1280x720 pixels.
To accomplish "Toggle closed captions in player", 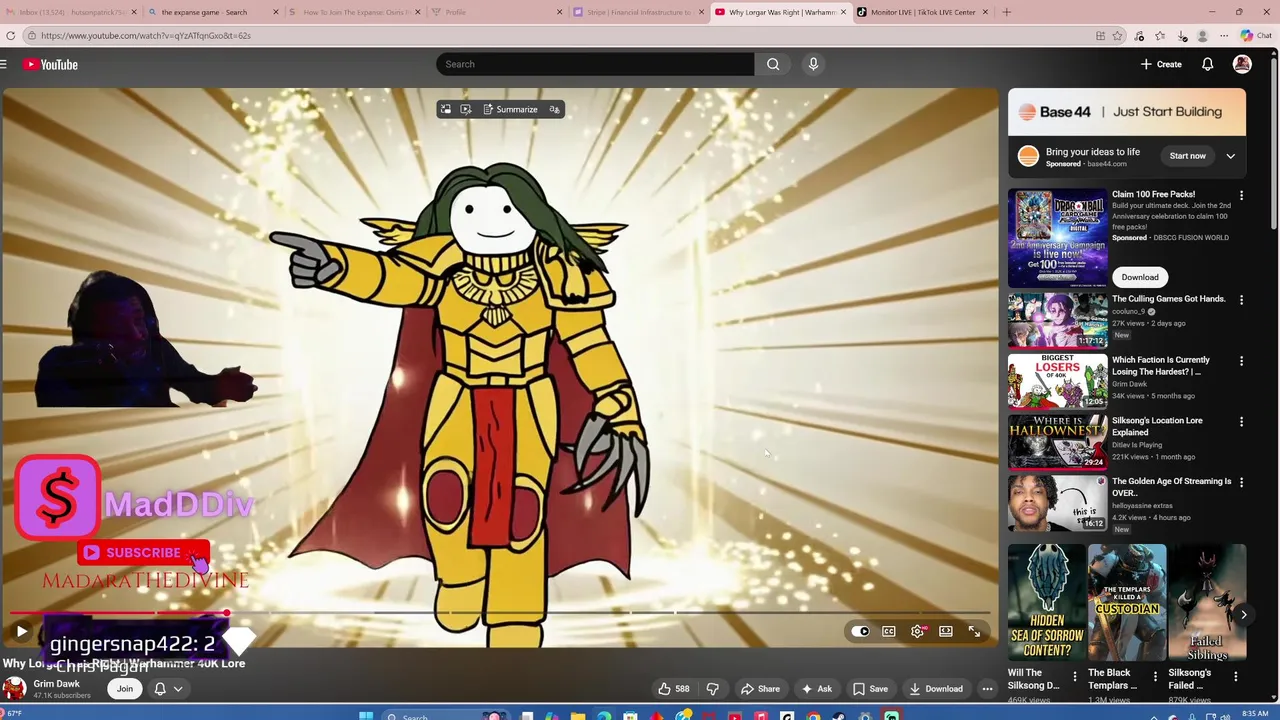I will click(x=888, y=631).
